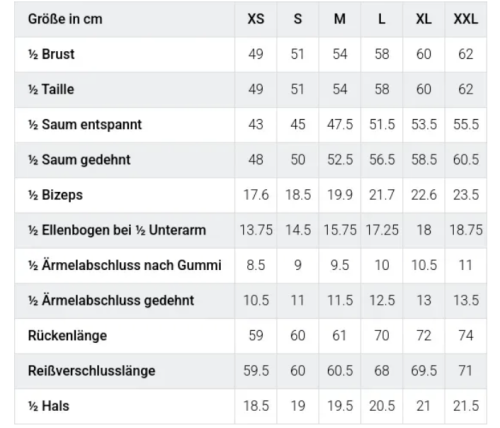Viewport: 500px width, 428px height.
Task: Click the 70 Rückenlänge value for L
Action: pos(382,336)
